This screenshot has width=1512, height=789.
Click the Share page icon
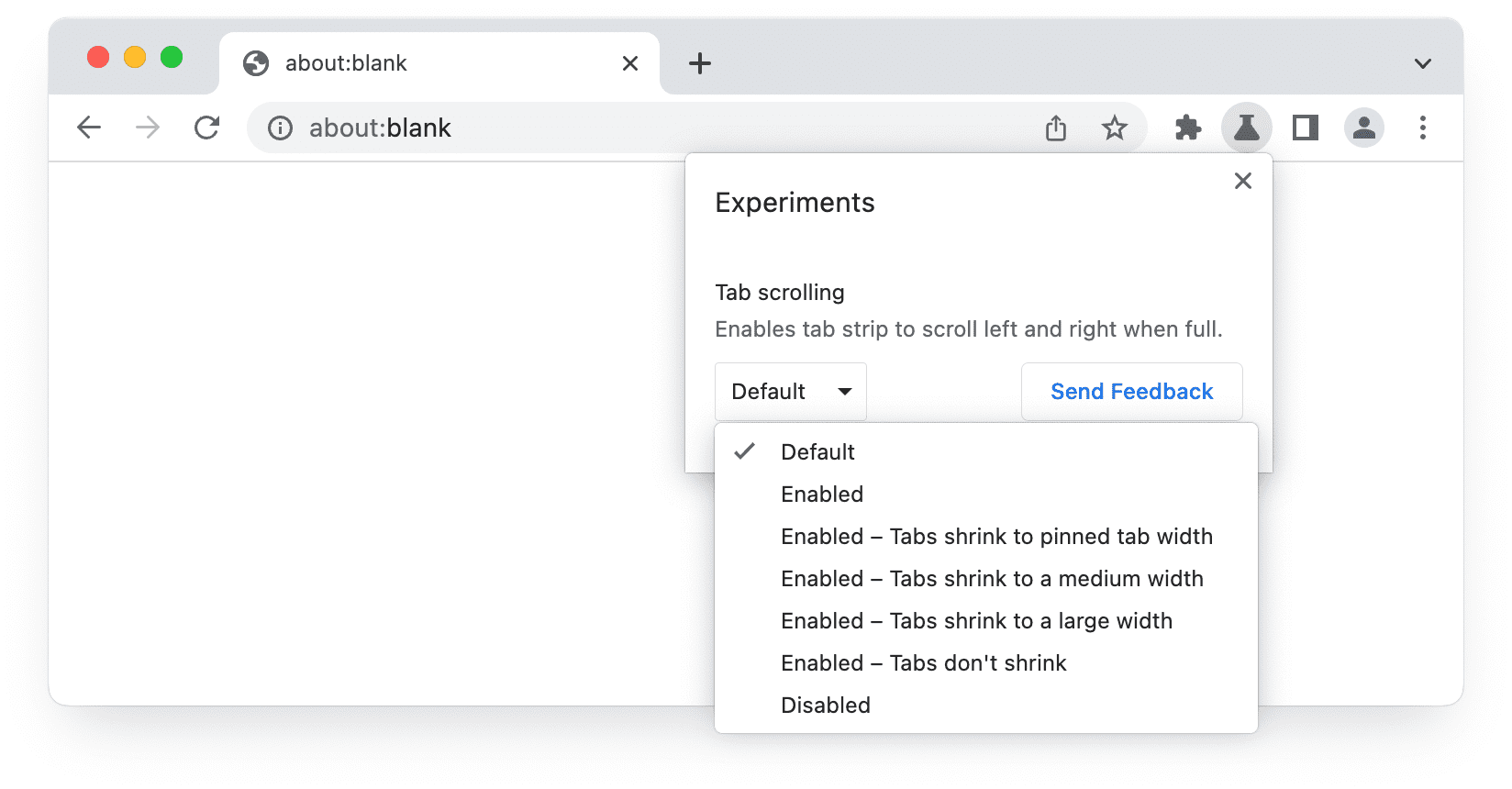pos(1056,128)
